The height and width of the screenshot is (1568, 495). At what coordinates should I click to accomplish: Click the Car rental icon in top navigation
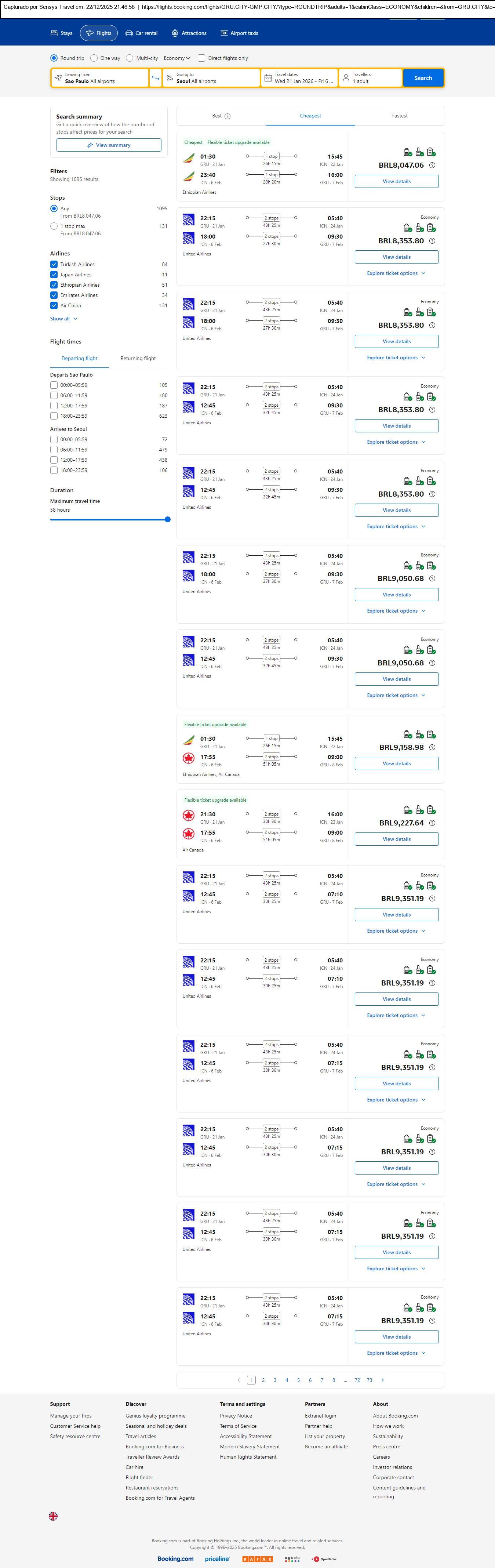[129, 33]
